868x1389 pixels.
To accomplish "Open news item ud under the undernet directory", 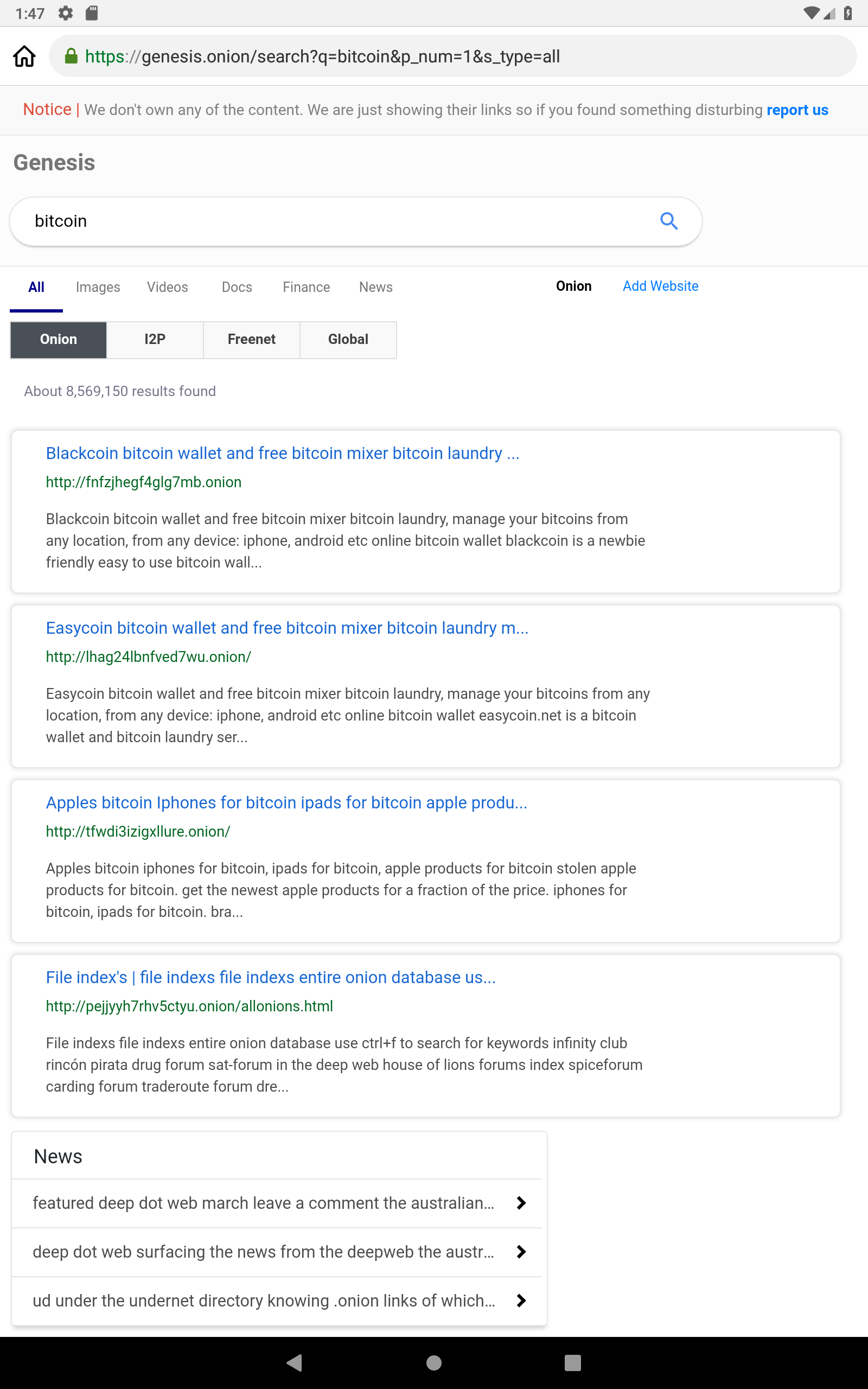I will coord(264,1301).
